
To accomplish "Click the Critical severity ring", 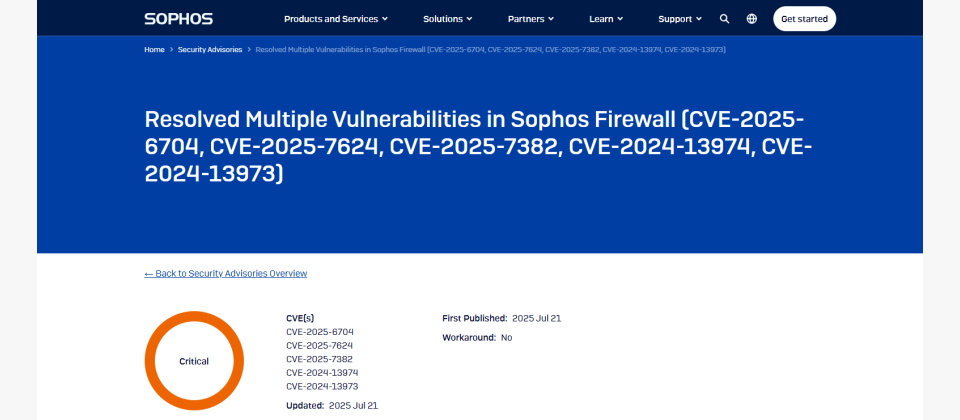I will pos(194,361).
